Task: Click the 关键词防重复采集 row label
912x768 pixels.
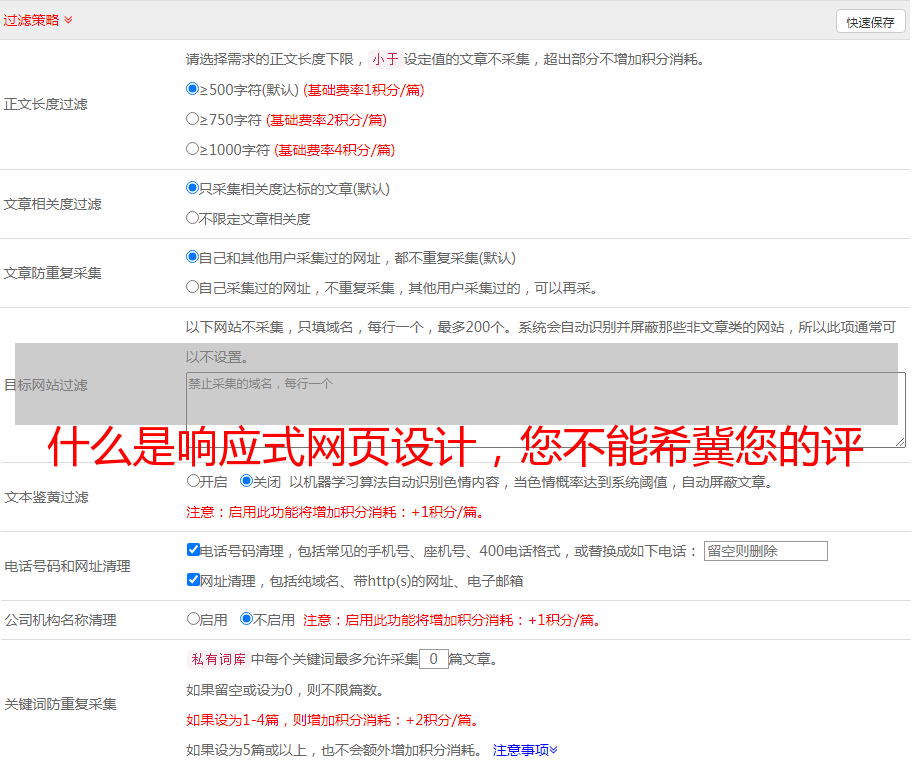Action: pos(60,704)
